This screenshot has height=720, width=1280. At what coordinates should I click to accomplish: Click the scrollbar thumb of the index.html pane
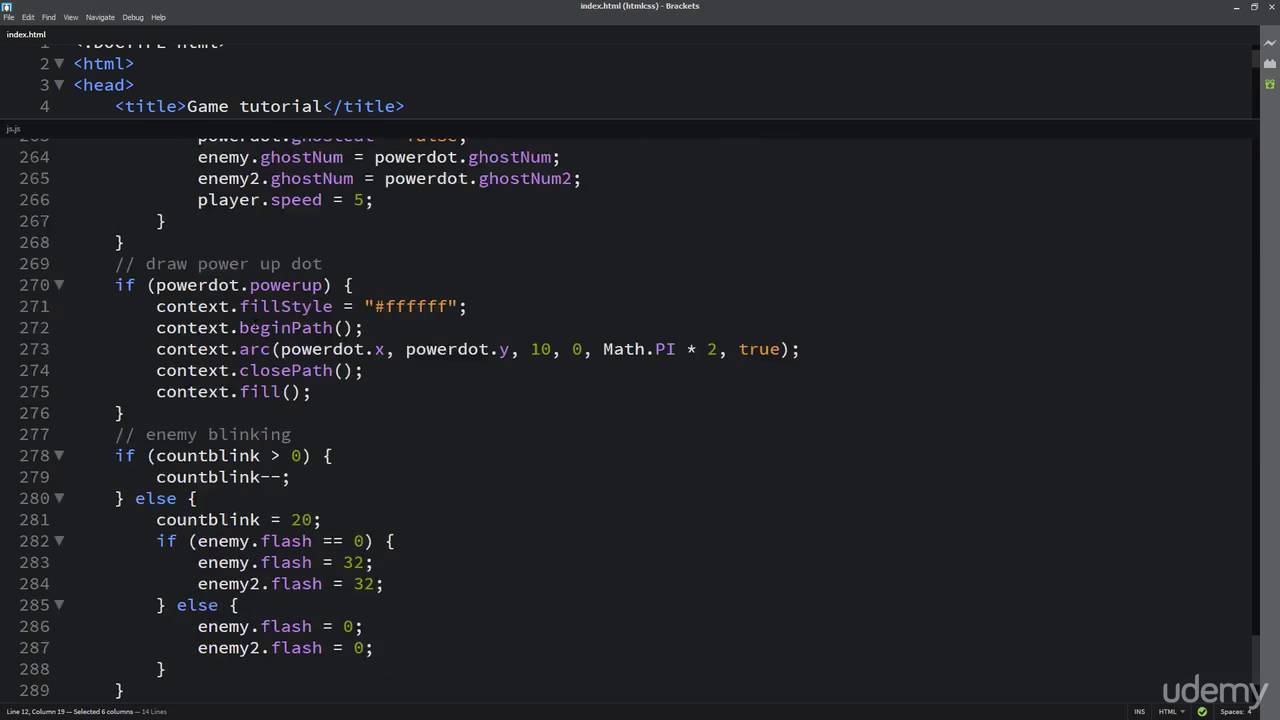pyautogui.click(x=1256, y=58)
